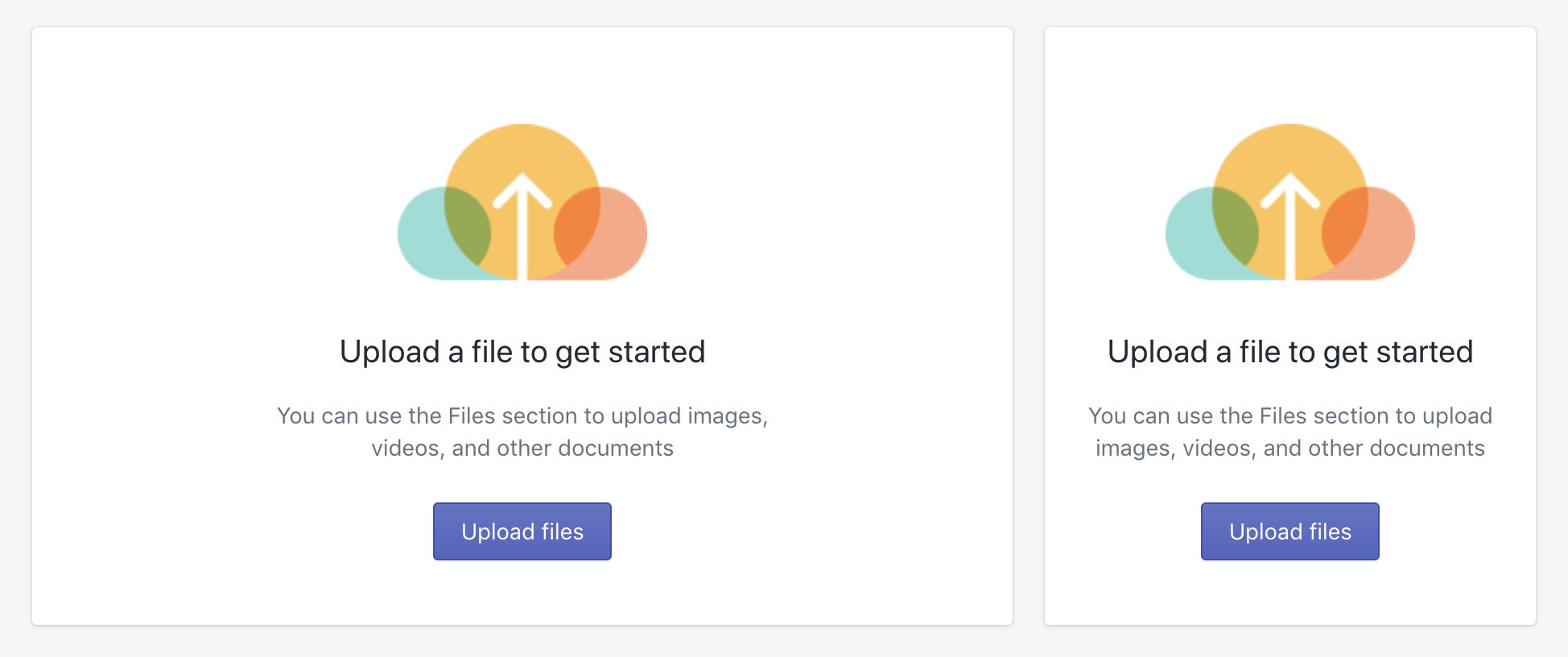The width and height of the screenshot is (1568, 657).
Task: Click yellow circle top of left cloud icon
Action: point(522,149)
